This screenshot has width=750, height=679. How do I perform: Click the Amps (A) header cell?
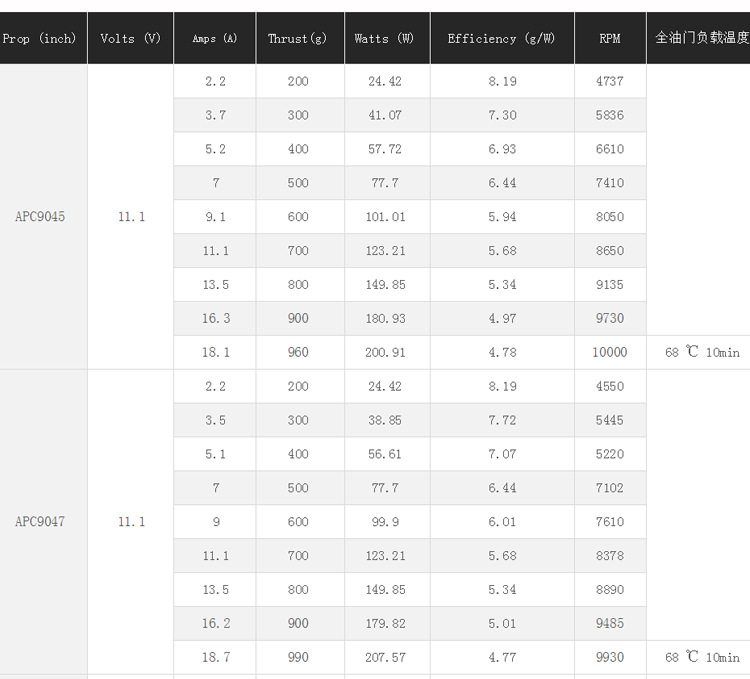[x=215, y=39]
